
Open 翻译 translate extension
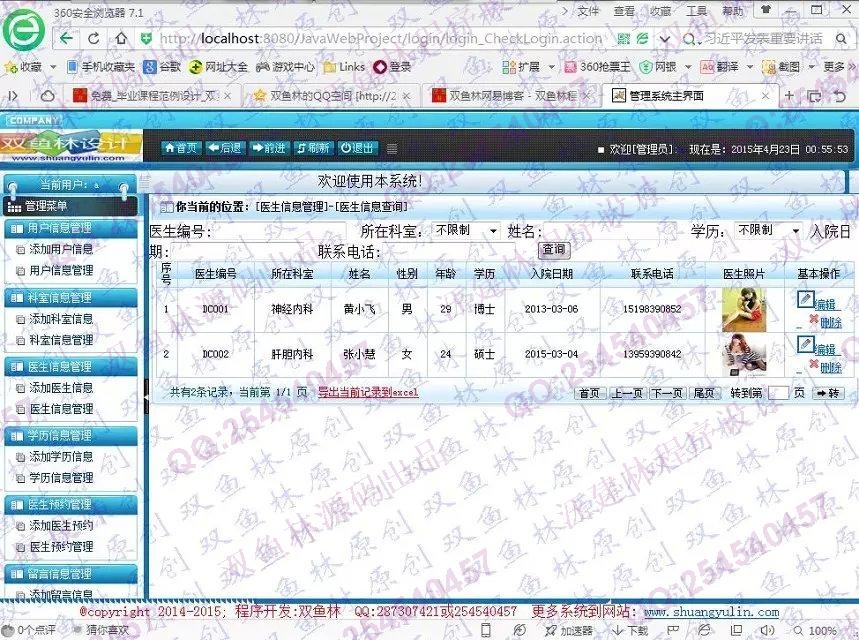720,67
